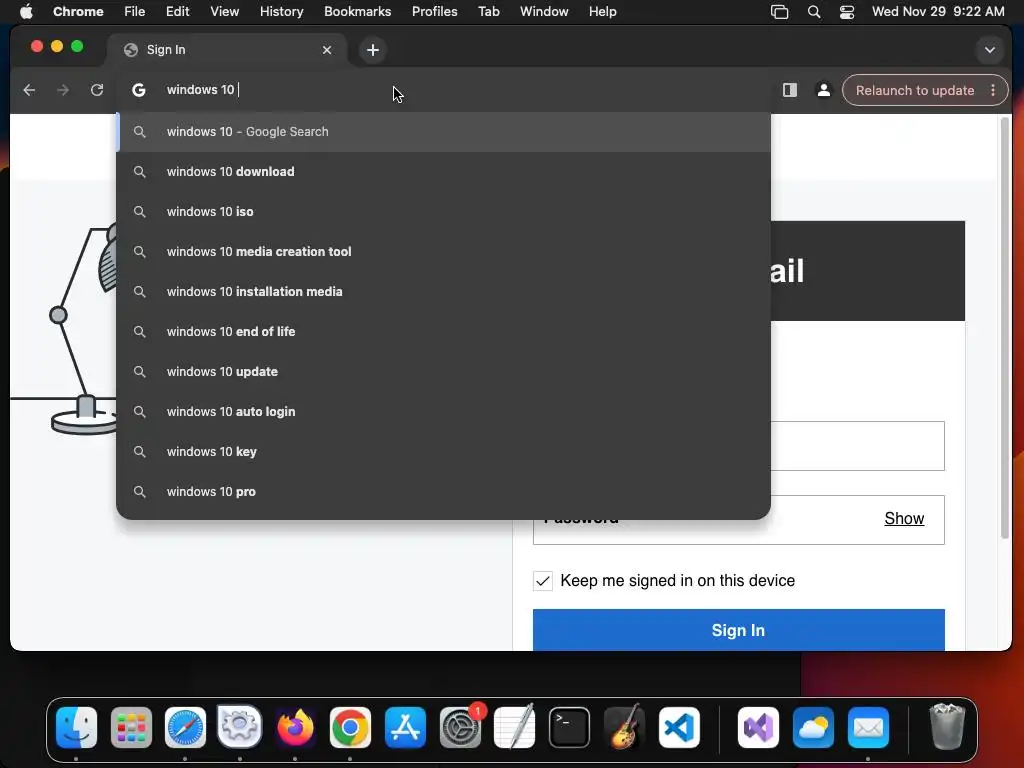Open Safari from the Dock

point(185,727)
